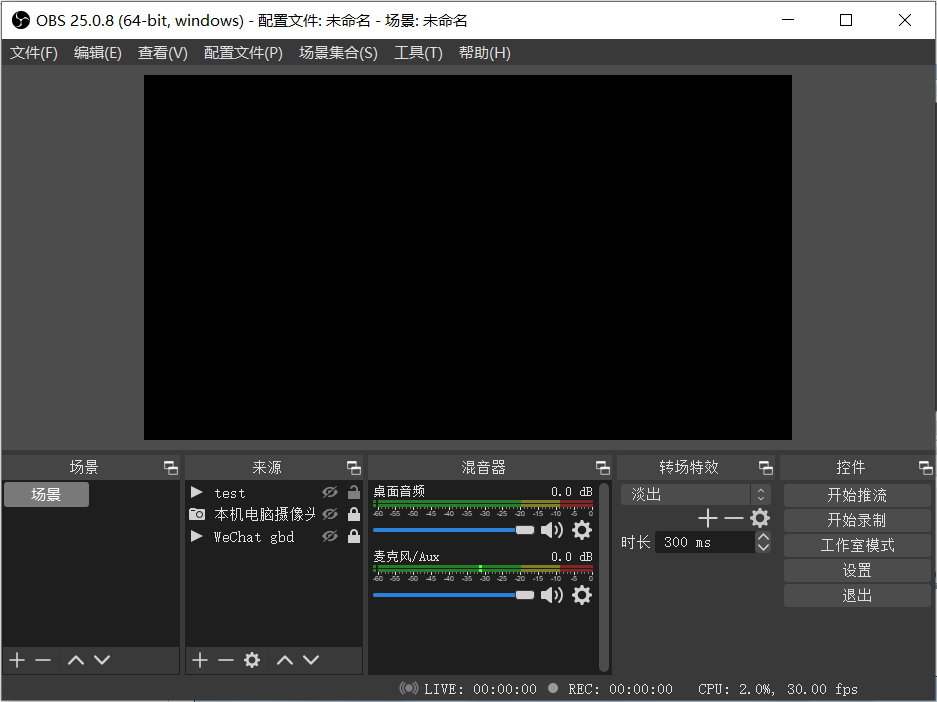The image size is (937, 702).
Task: Open 设置 settings button
Action: 857,571
